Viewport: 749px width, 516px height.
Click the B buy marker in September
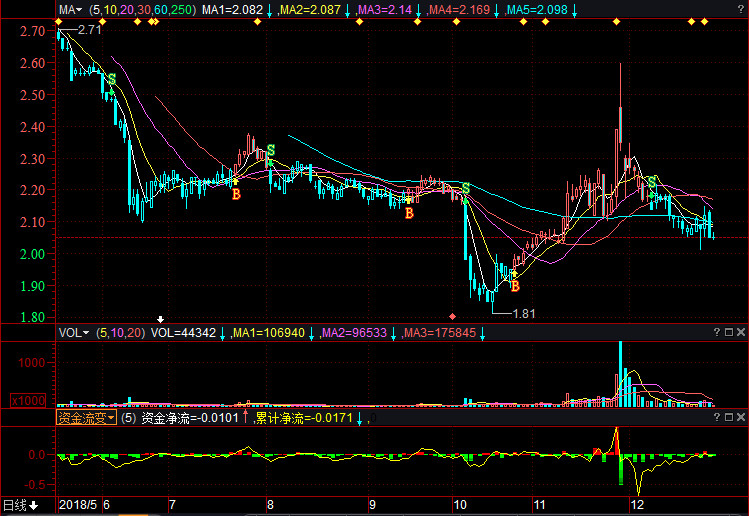pos(409,213)
